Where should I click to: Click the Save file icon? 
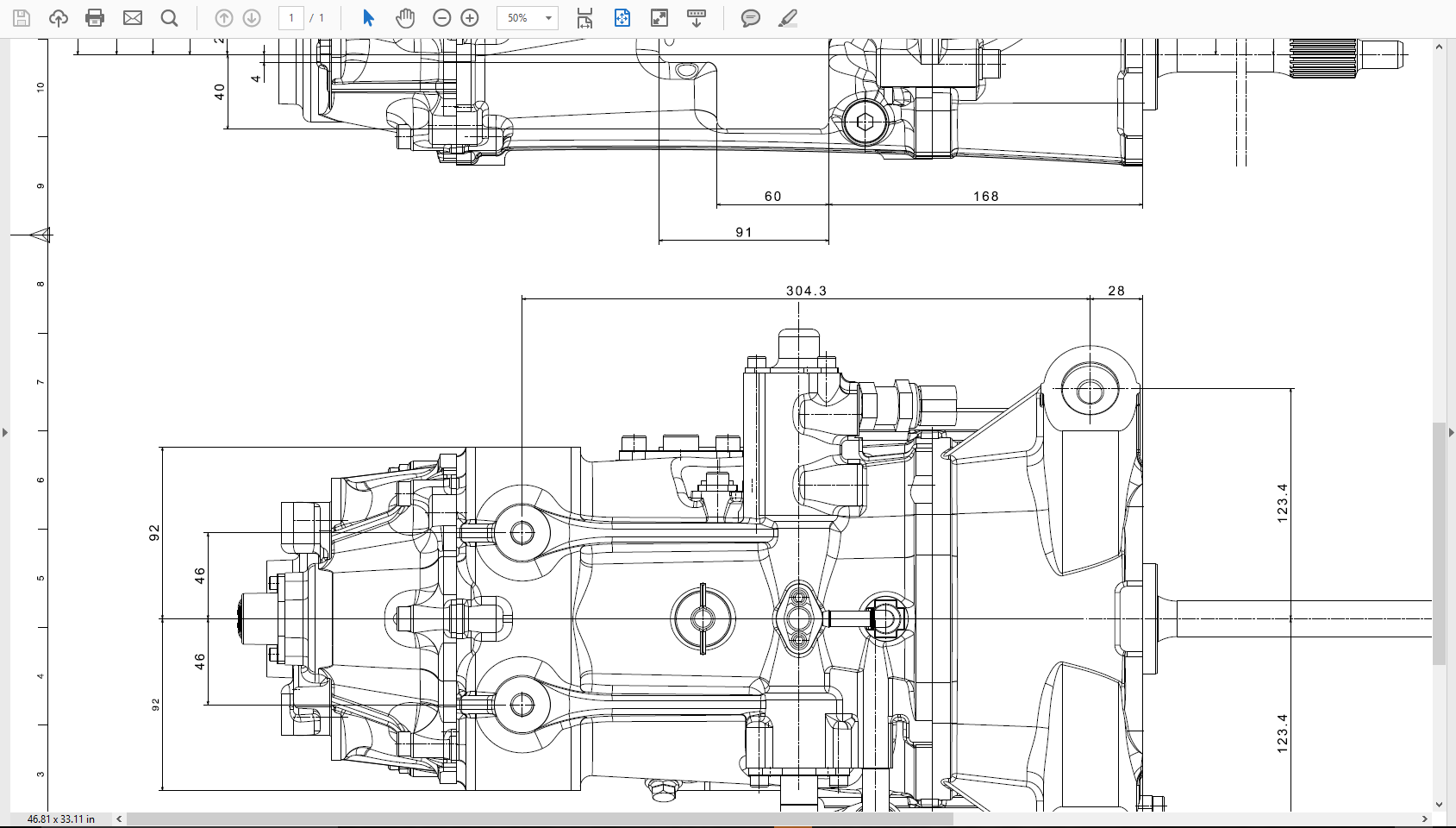click(22, 18)
